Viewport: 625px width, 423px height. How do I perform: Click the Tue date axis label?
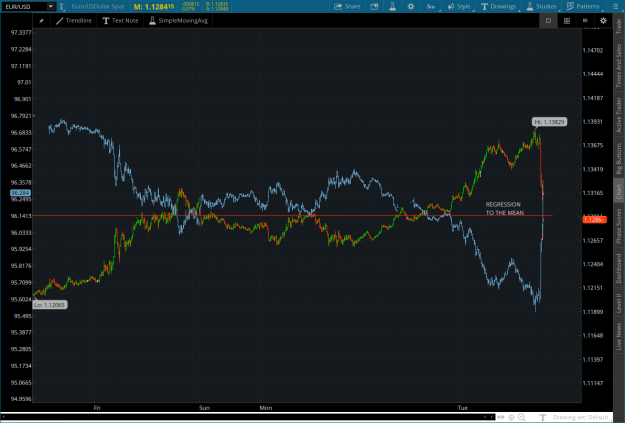tap(462, 407)
